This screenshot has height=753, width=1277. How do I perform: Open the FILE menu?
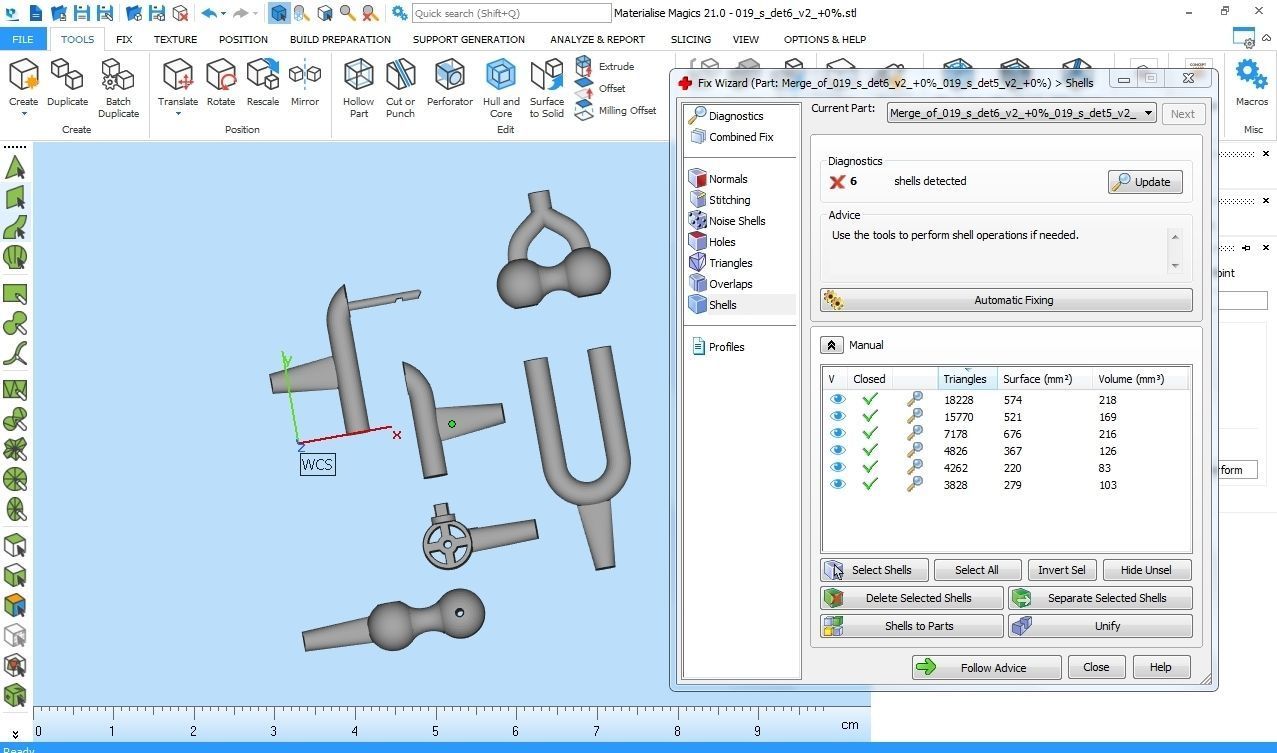pyautogui.click(x=22, y=39)
